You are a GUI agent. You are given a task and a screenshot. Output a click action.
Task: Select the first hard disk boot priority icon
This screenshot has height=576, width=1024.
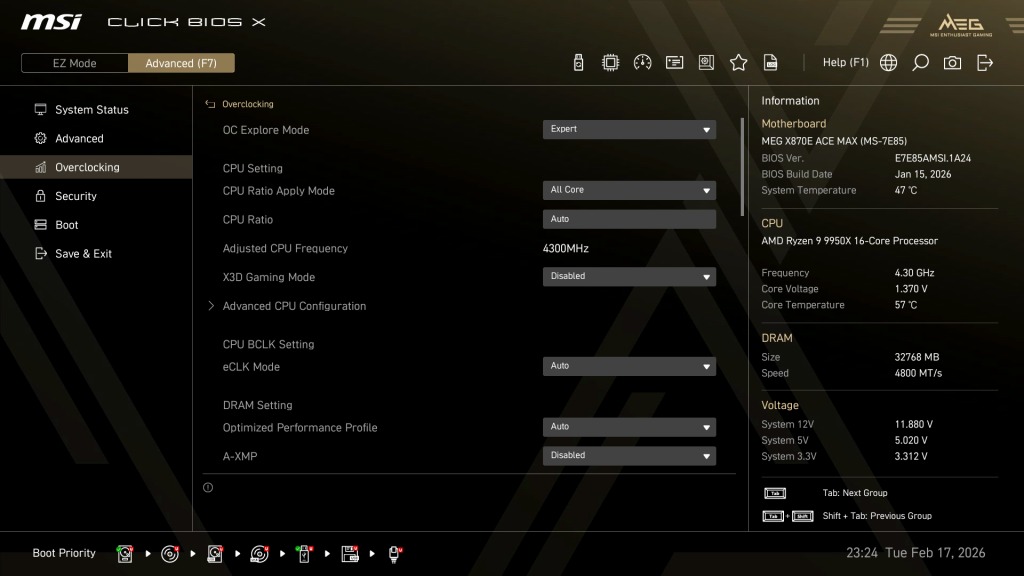[x=125, y=554]
